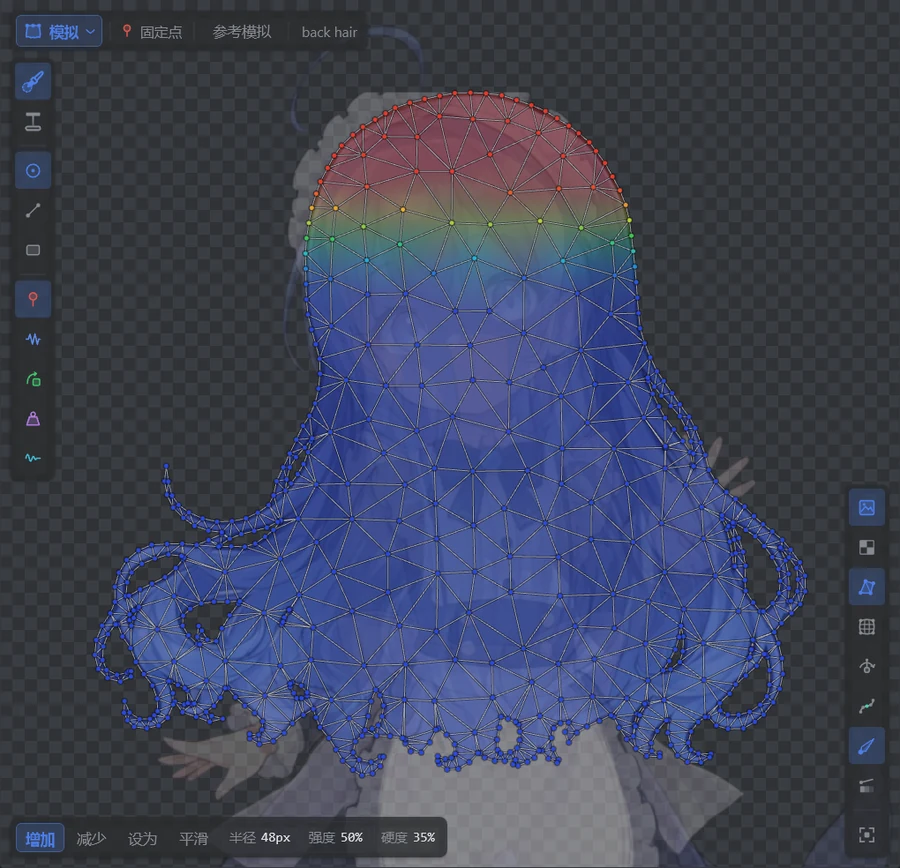Toggle the blue weight paint overlay icon
Viewport: 900px width, 868px height.
867,746
